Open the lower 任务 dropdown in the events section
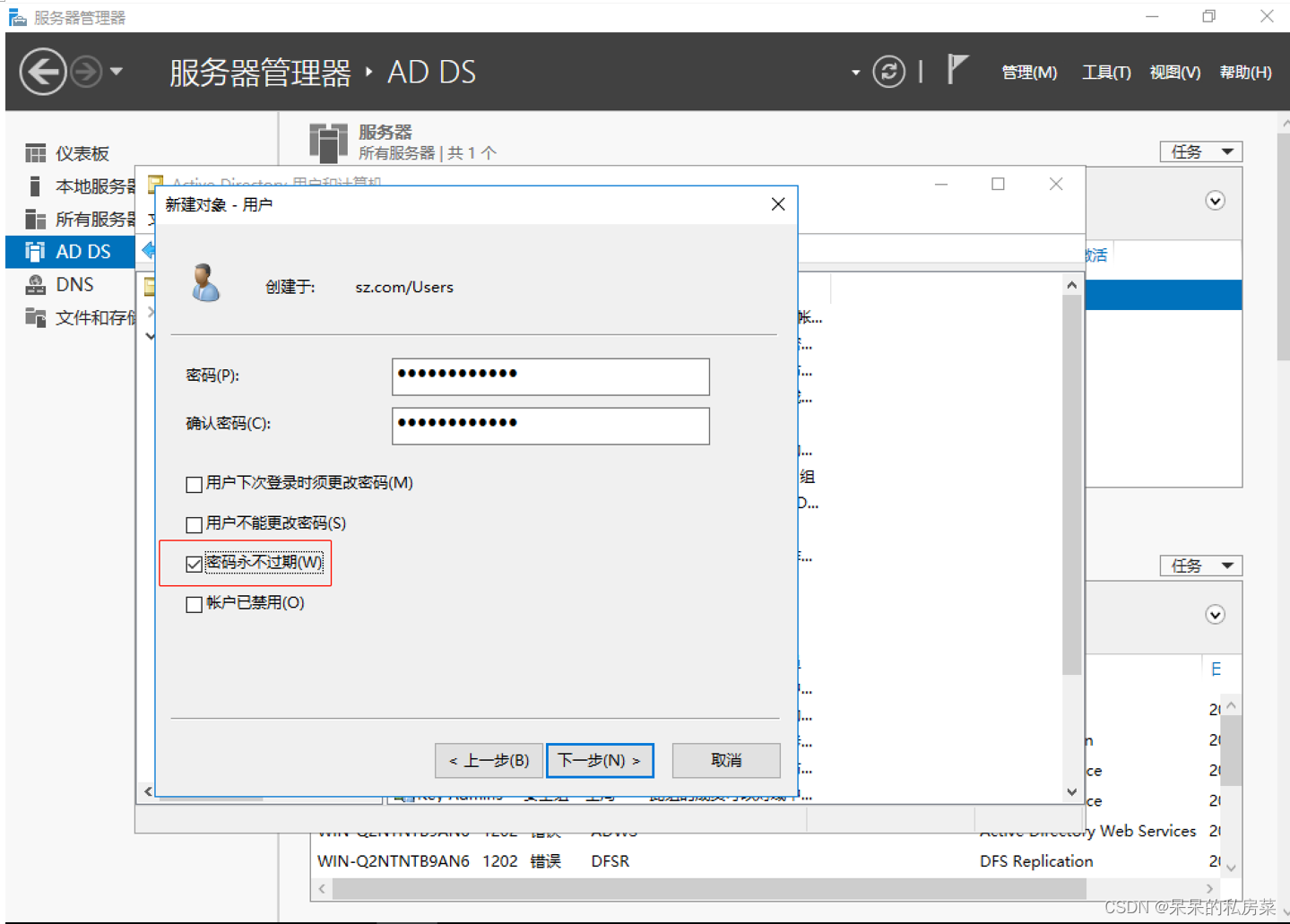The image size is (1290, 924). point(1201,566)
